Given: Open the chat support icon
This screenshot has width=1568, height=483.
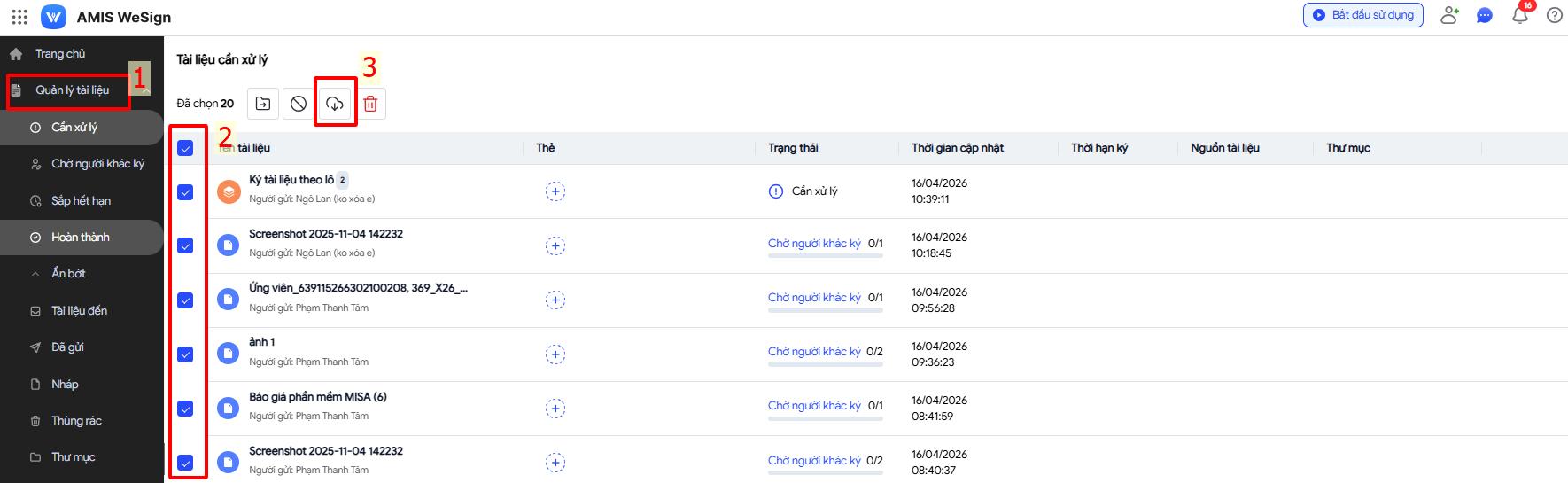Looking at the screenshot, I should point(1485,15).
